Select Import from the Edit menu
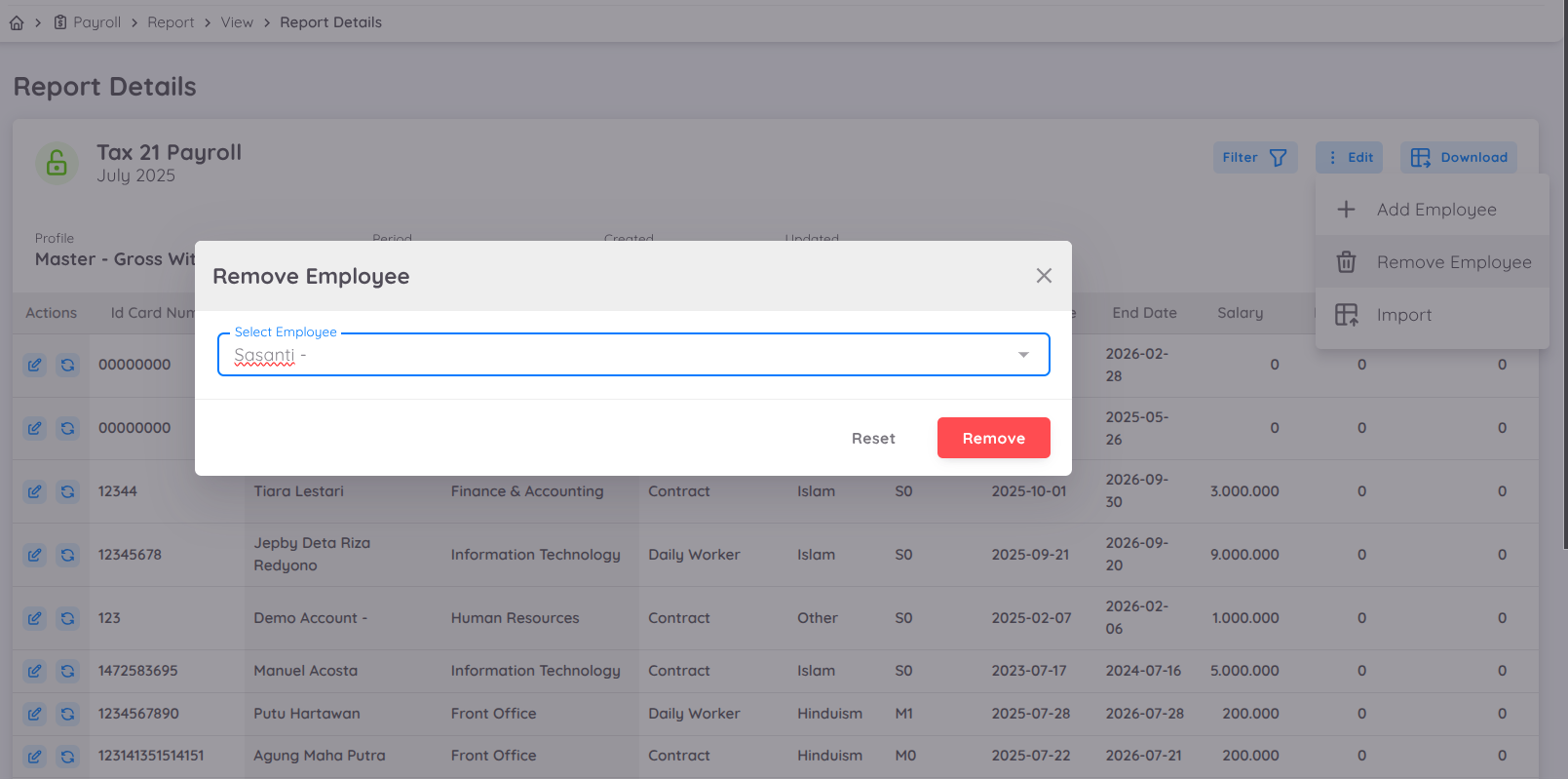 (x=1403, y=315)
